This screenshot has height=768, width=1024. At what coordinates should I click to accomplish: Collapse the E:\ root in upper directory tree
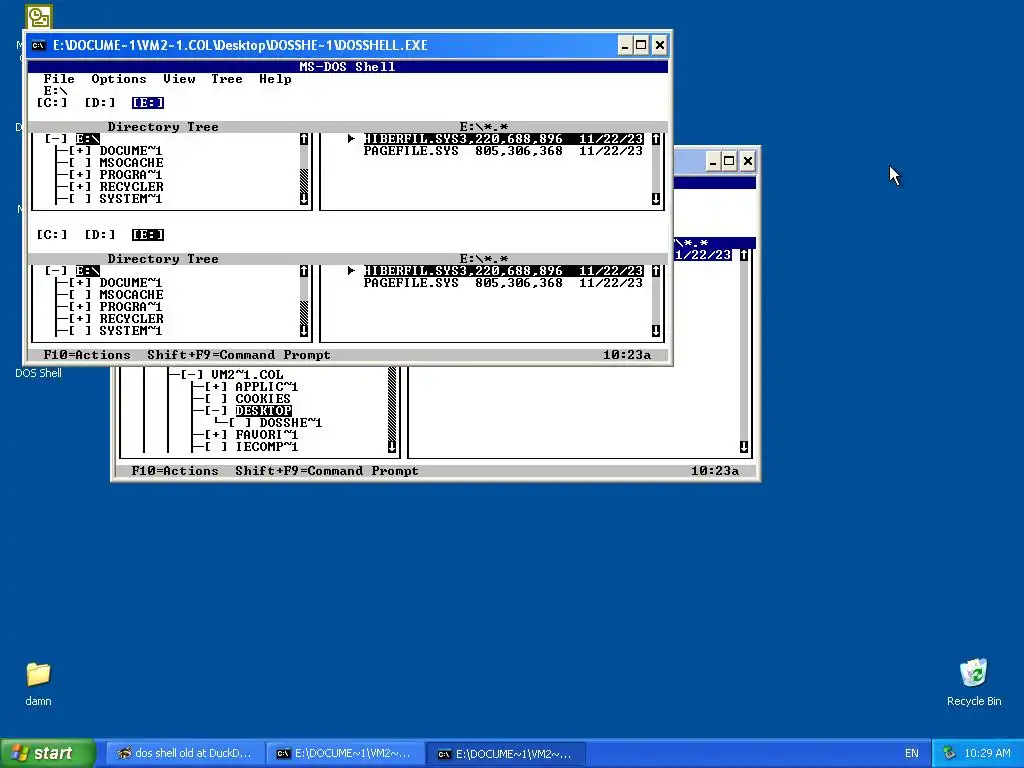pyautogui.click(x=56, y=139)
